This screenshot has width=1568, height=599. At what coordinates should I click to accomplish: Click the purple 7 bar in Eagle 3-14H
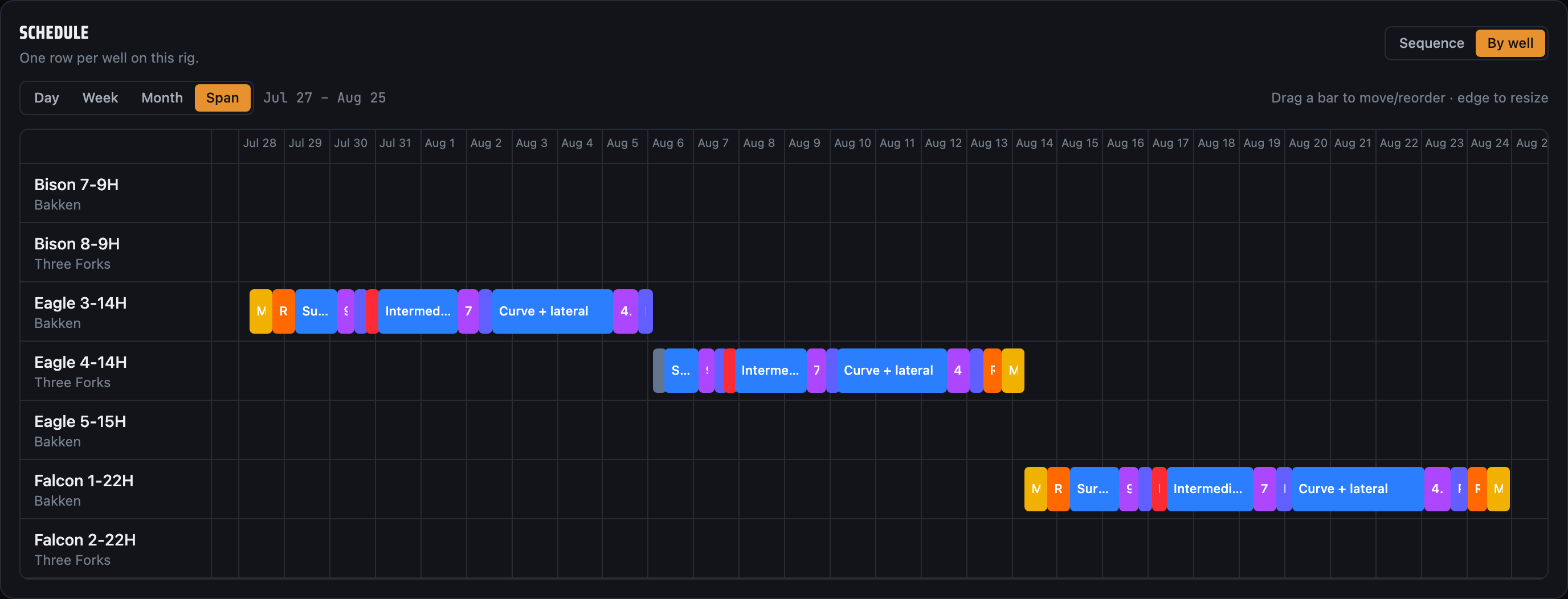(468, 311)
